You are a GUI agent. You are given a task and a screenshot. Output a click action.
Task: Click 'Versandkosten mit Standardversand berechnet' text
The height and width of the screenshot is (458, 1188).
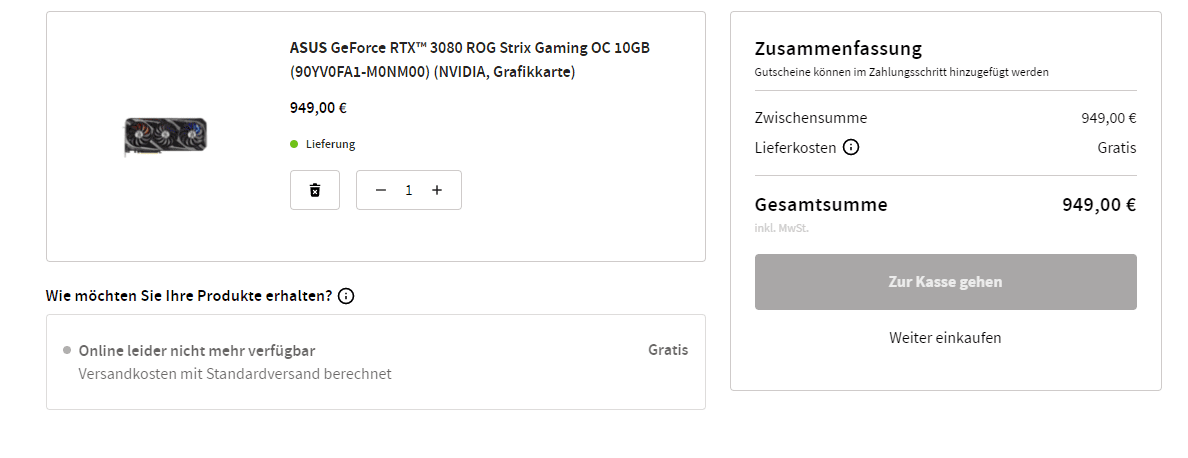tap(235, 374)
